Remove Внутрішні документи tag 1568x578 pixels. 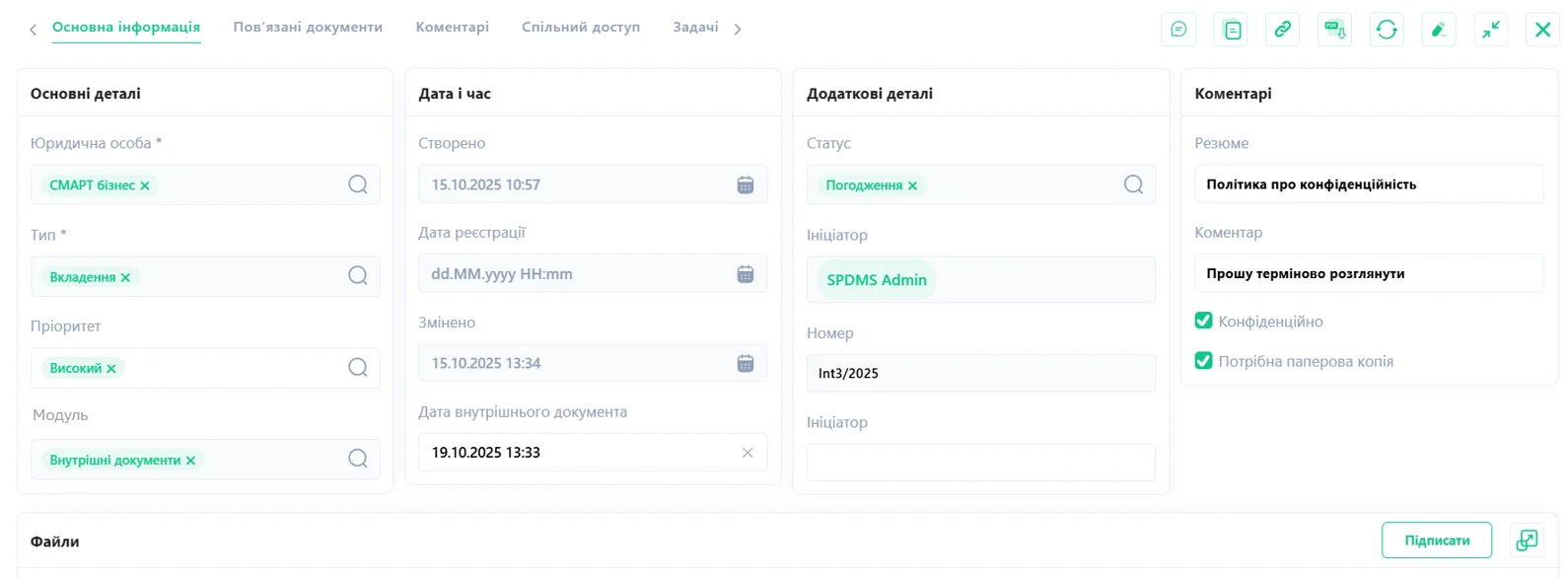click(190, 461)
